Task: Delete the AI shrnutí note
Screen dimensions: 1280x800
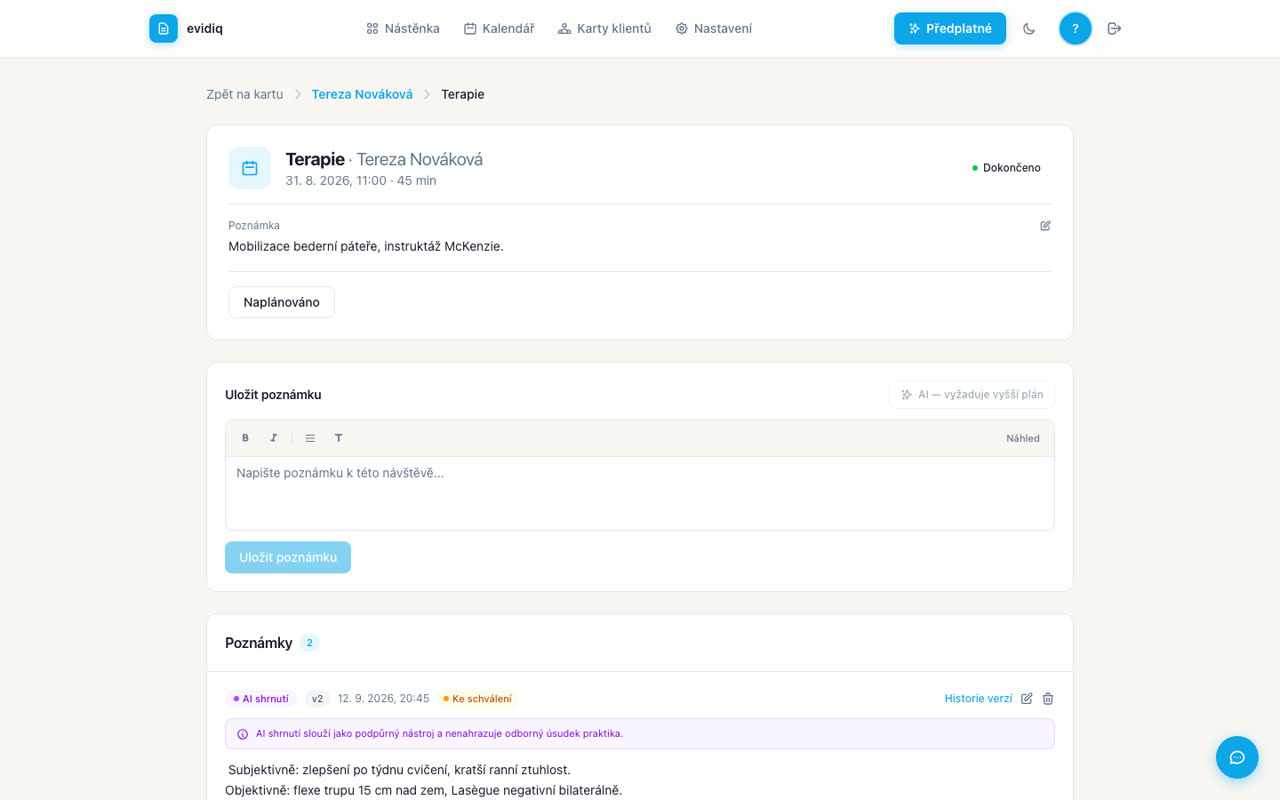Action: pos(1048,698)
